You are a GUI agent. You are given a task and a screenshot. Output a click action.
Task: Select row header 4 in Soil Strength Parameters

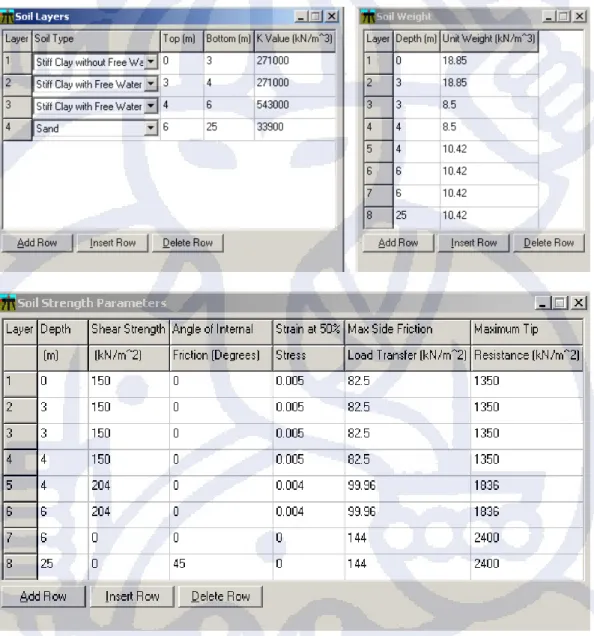(x=20, y=462)
